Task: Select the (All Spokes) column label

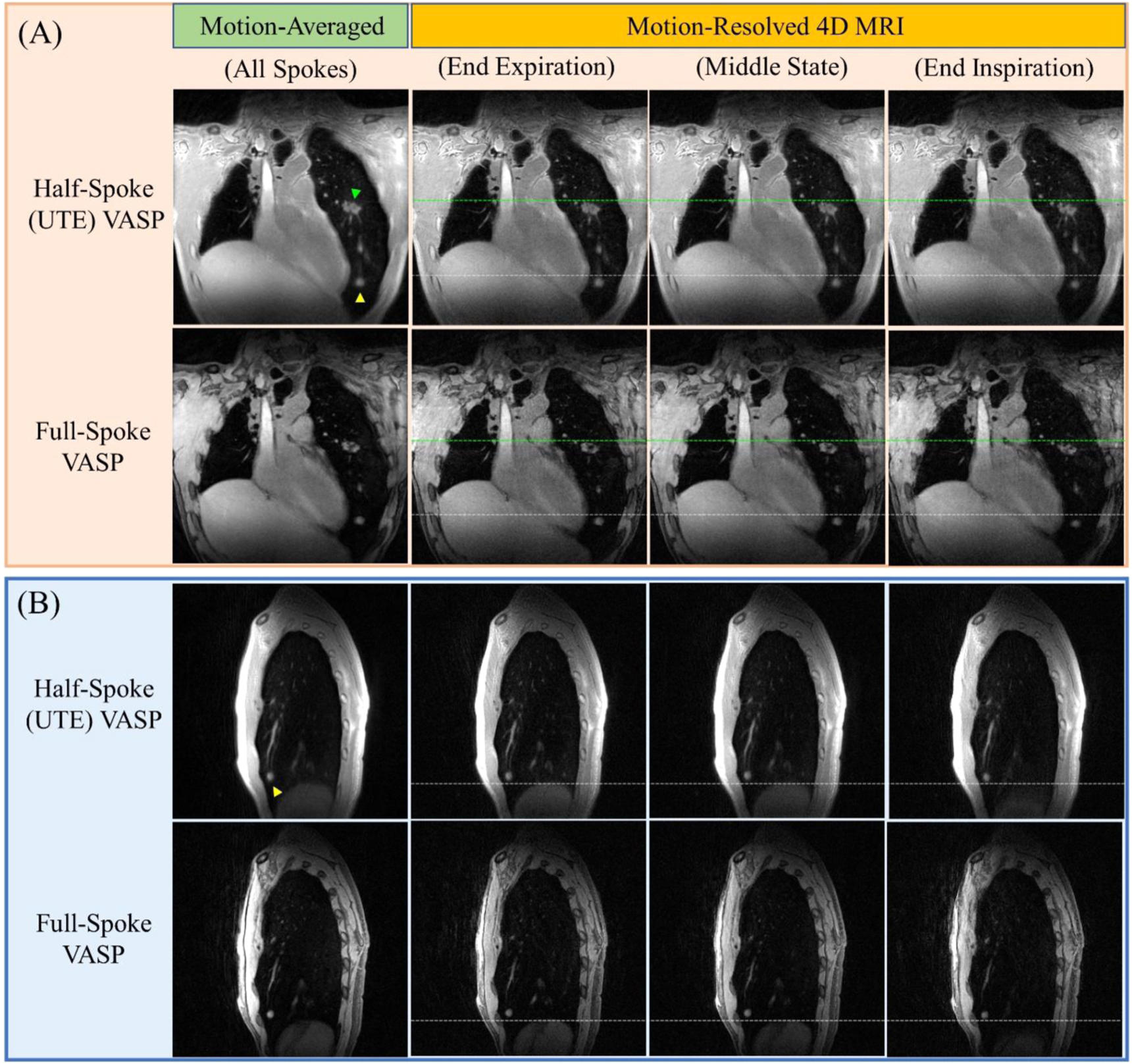Action: [291, 69]
